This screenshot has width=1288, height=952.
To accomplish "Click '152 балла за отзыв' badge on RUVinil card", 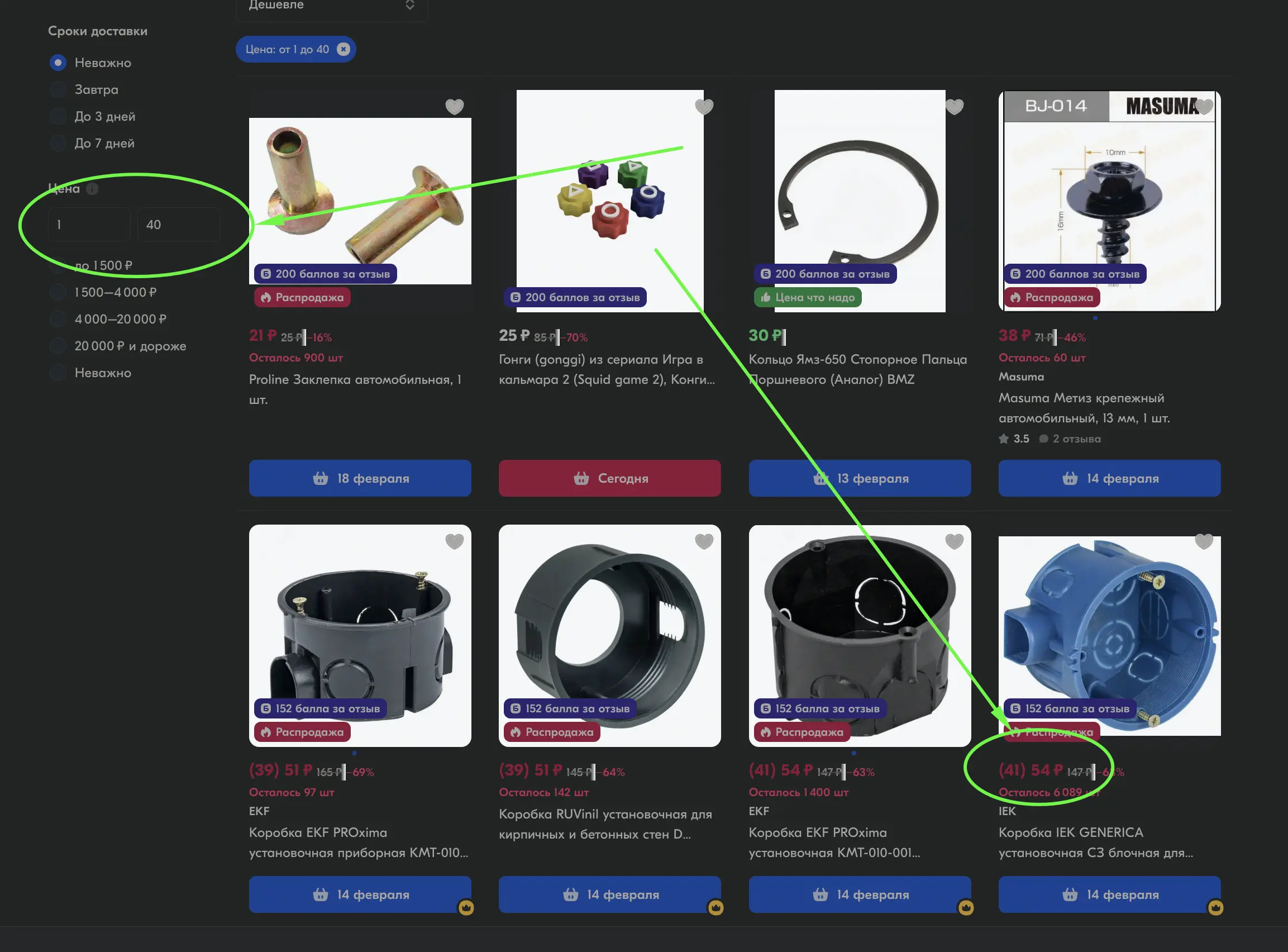I will click(570, 708).
